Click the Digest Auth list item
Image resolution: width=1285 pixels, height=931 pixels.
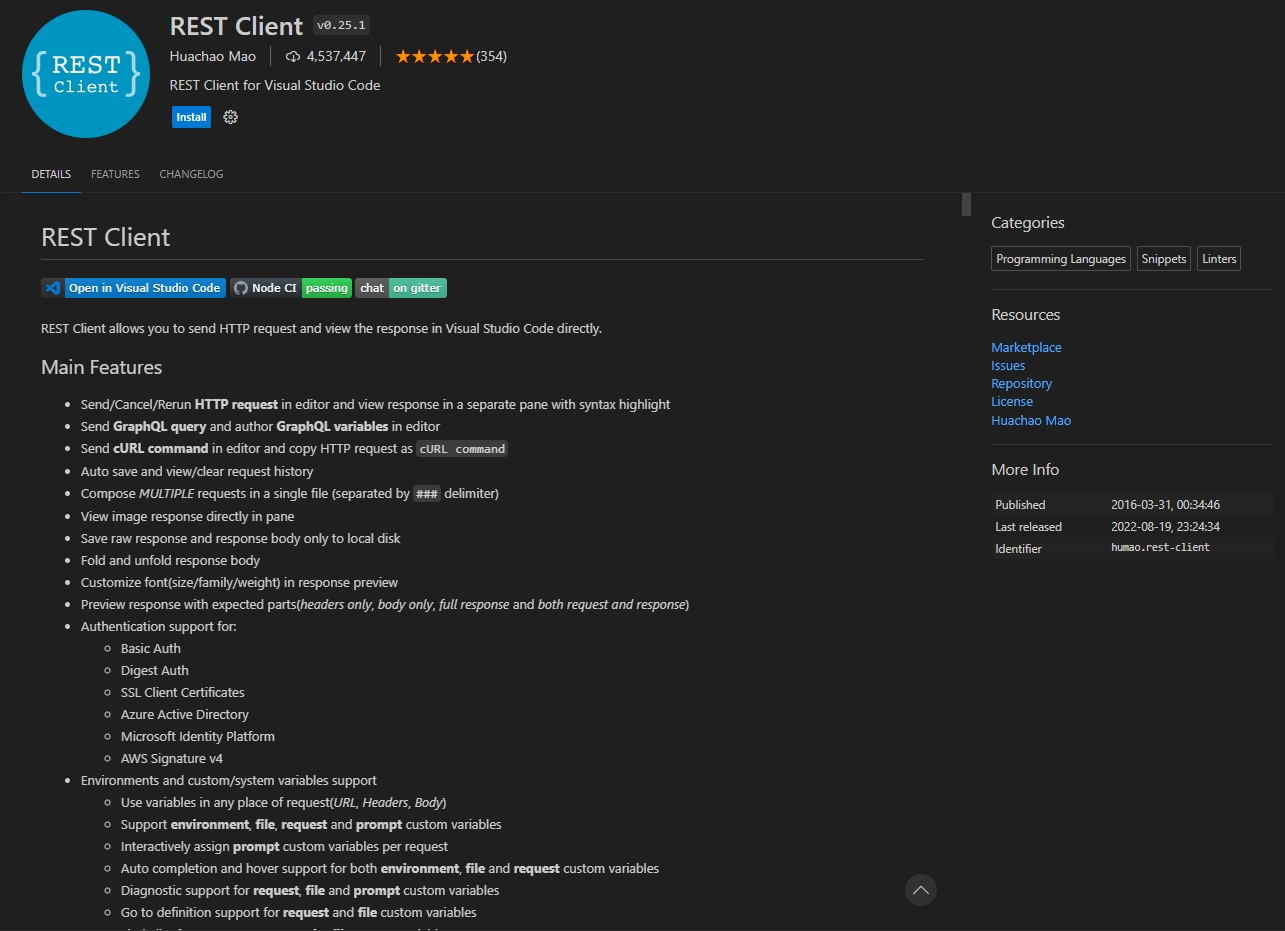click(x=155, y=671)
